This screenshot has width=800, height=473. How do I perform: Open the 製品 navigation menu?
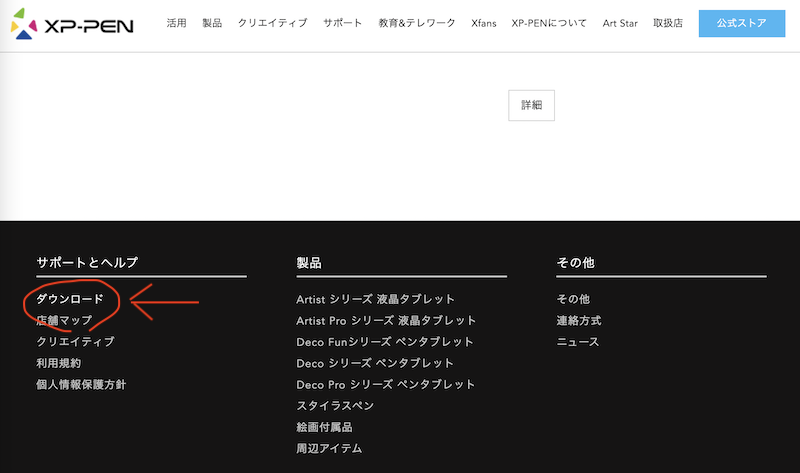click(212, 23)
